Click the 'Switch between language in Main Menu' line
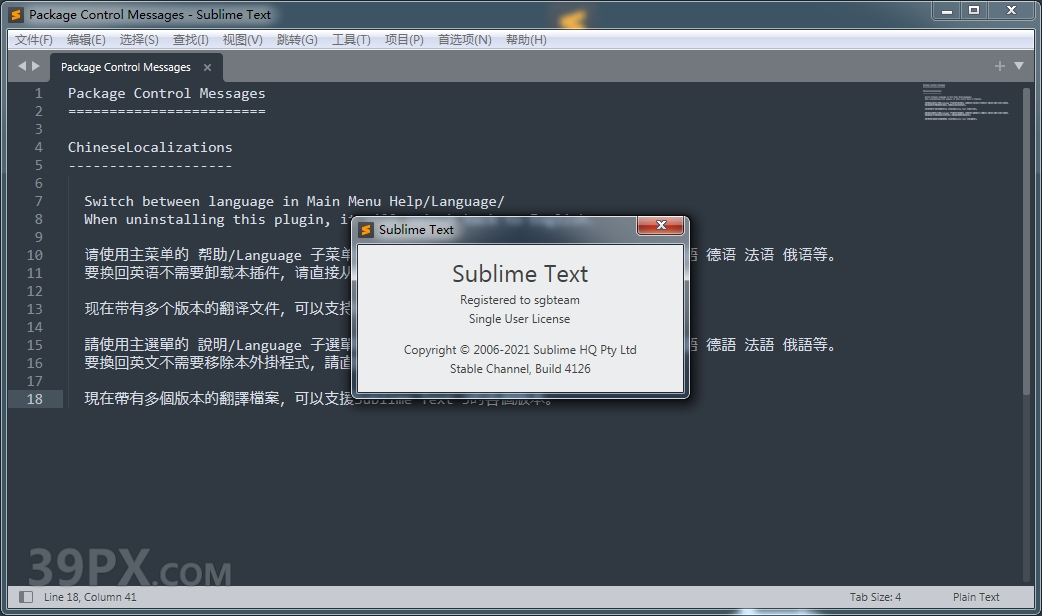Image resolution: width=1042 pixels, height=616 pixels. 294,201
